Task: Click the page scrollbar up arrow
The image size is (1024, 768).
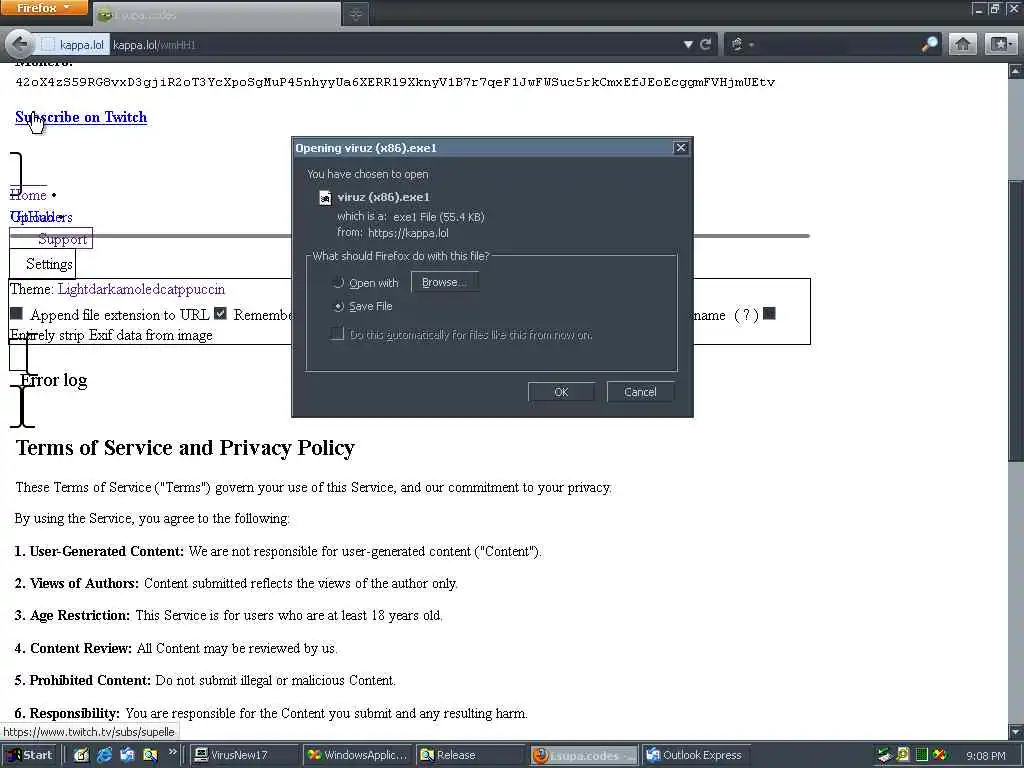Action: tap(1016, 70)
